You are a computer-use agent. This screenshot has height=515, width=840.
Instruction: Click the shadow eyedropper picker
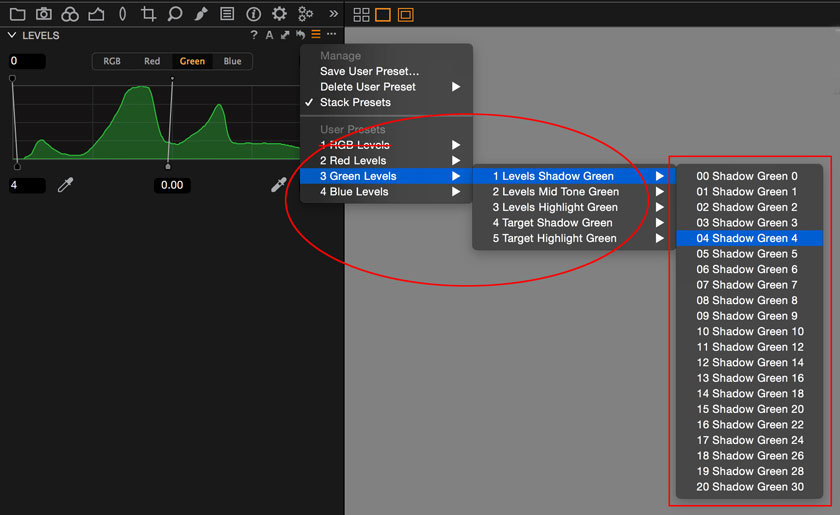click(66, 185)
